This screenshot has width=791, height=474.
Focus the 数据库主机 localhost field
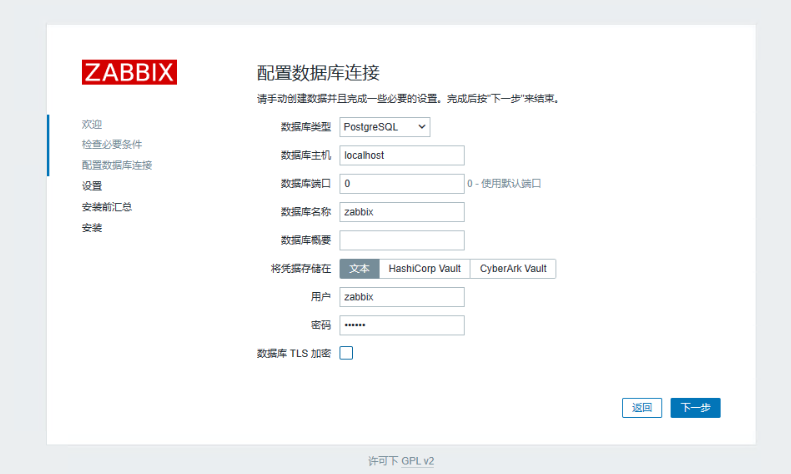coord(402,156)
